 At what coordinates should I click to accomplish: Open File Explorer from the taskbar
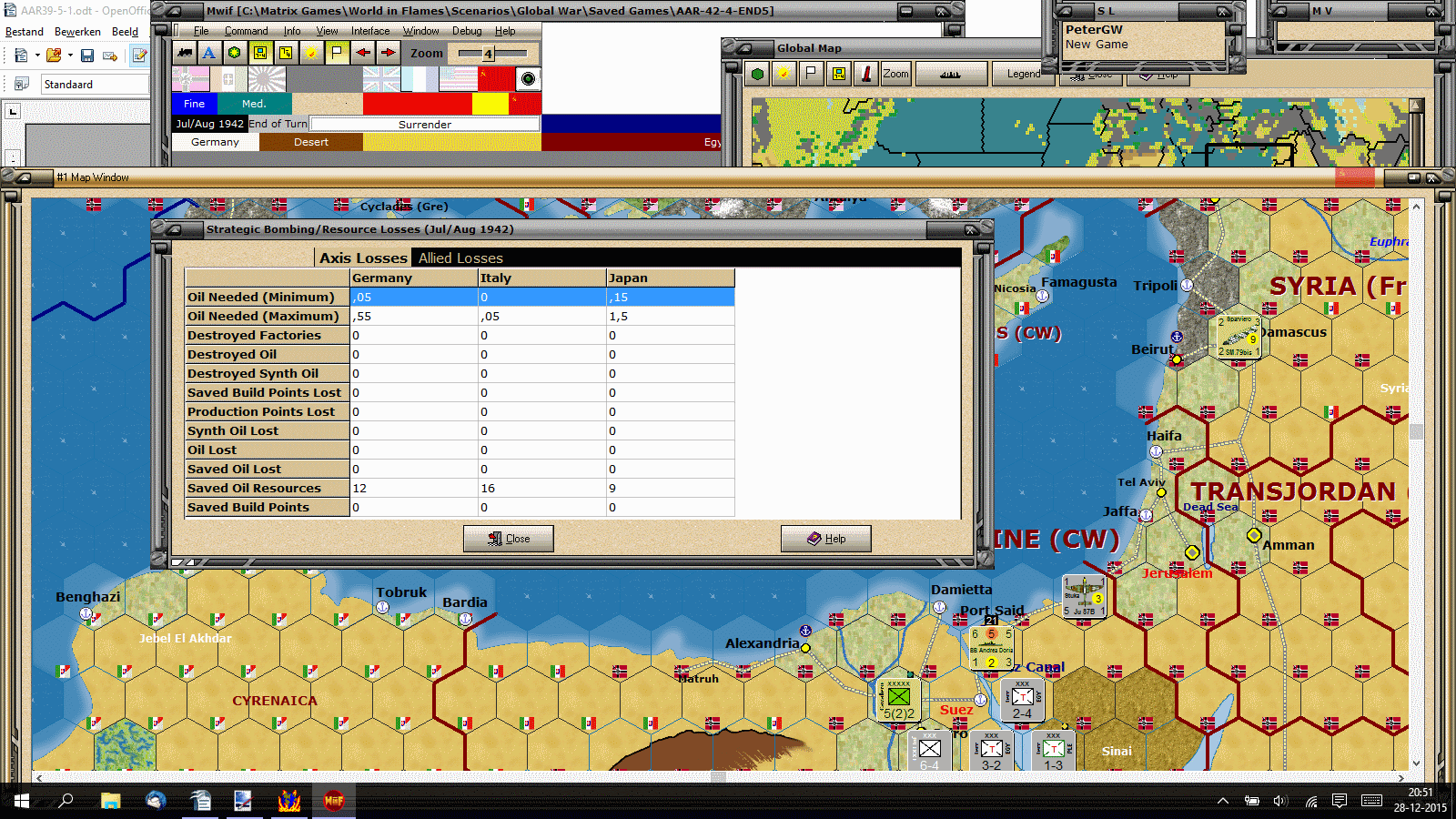pyautogui.click(x=110, y=801)
